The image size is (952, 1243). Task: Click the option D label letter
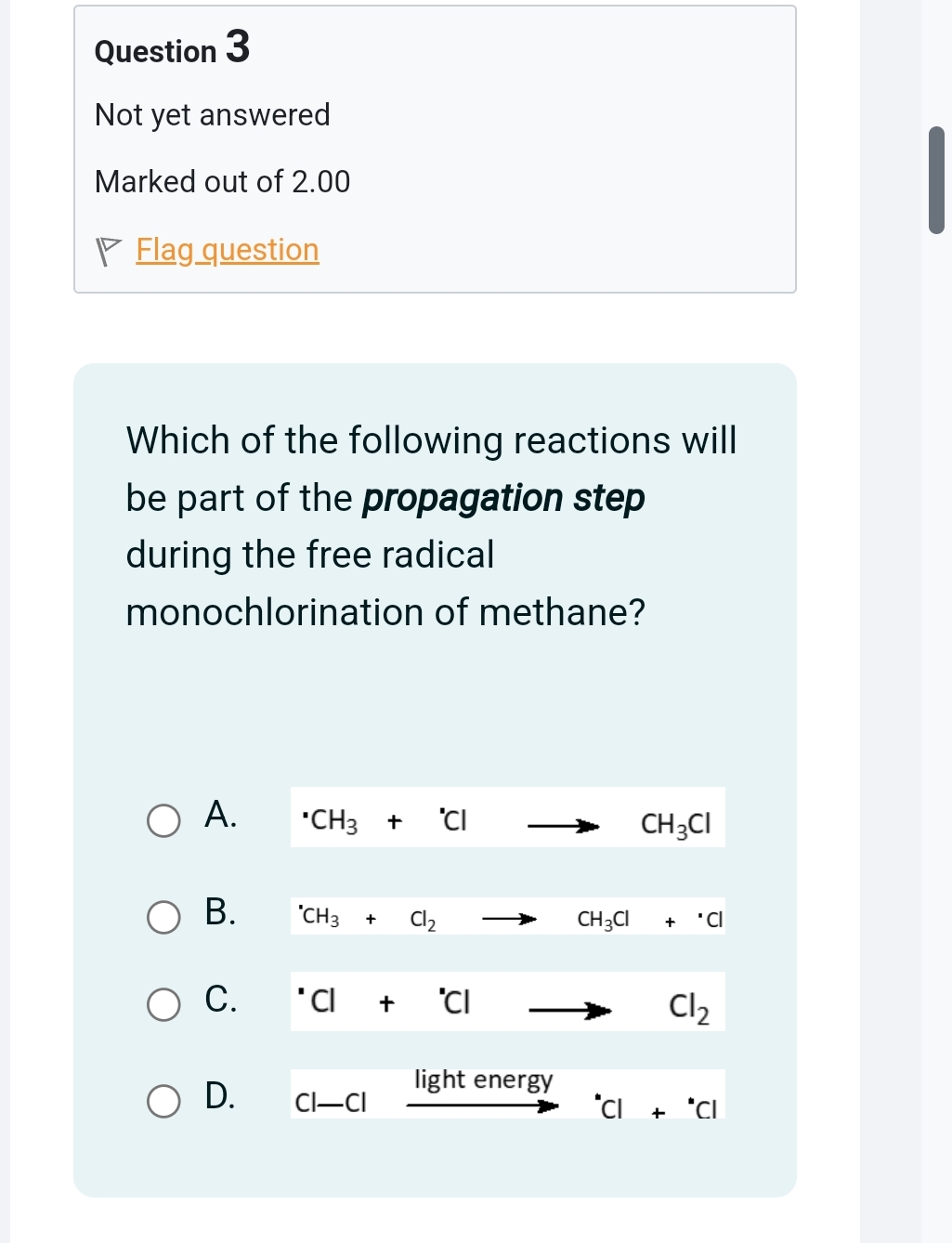pyautogui.click(x=220, y=1096)
